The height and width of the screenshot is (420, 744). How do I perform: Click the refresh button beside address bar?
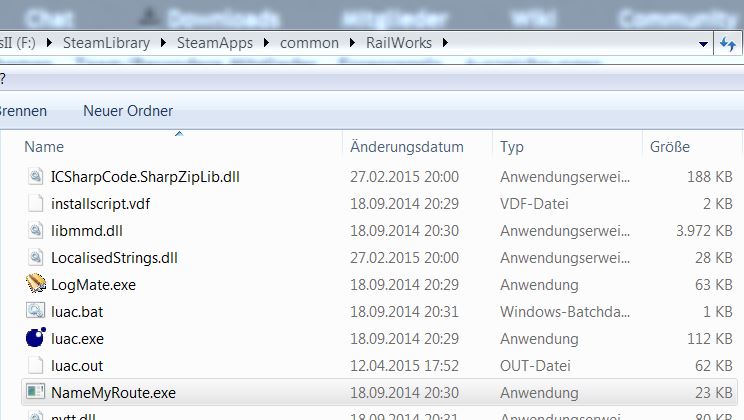(728, 44)
